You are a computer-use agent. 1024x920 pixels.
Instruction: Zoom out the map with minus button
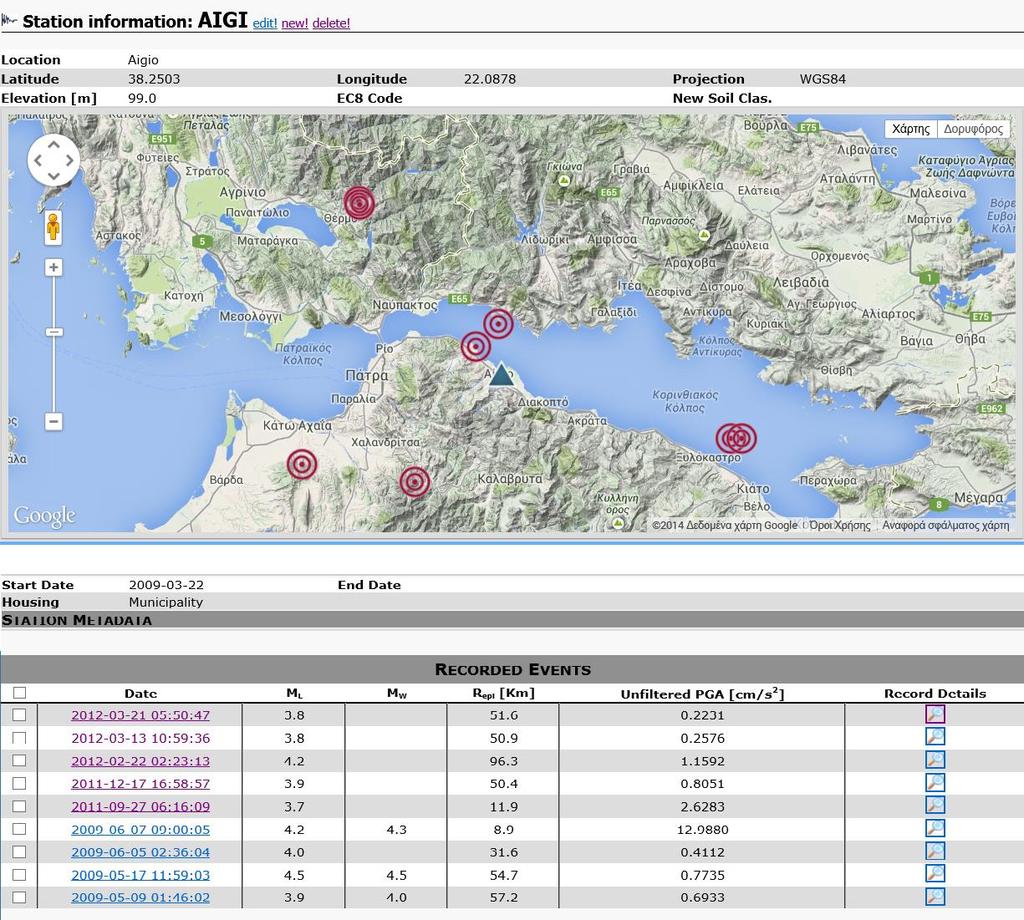tap(54, 421)
